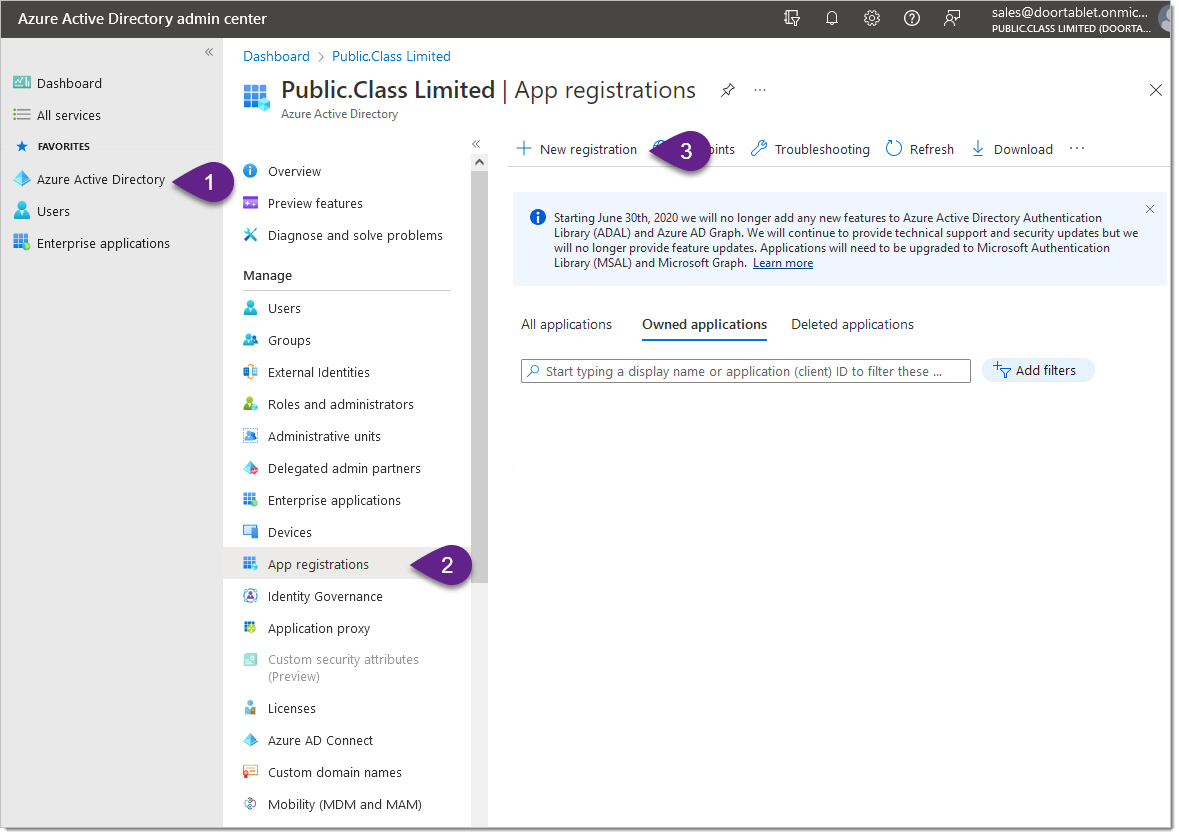Switch to the All applications tab
The image size is (1179, 836).
(566, 324)
